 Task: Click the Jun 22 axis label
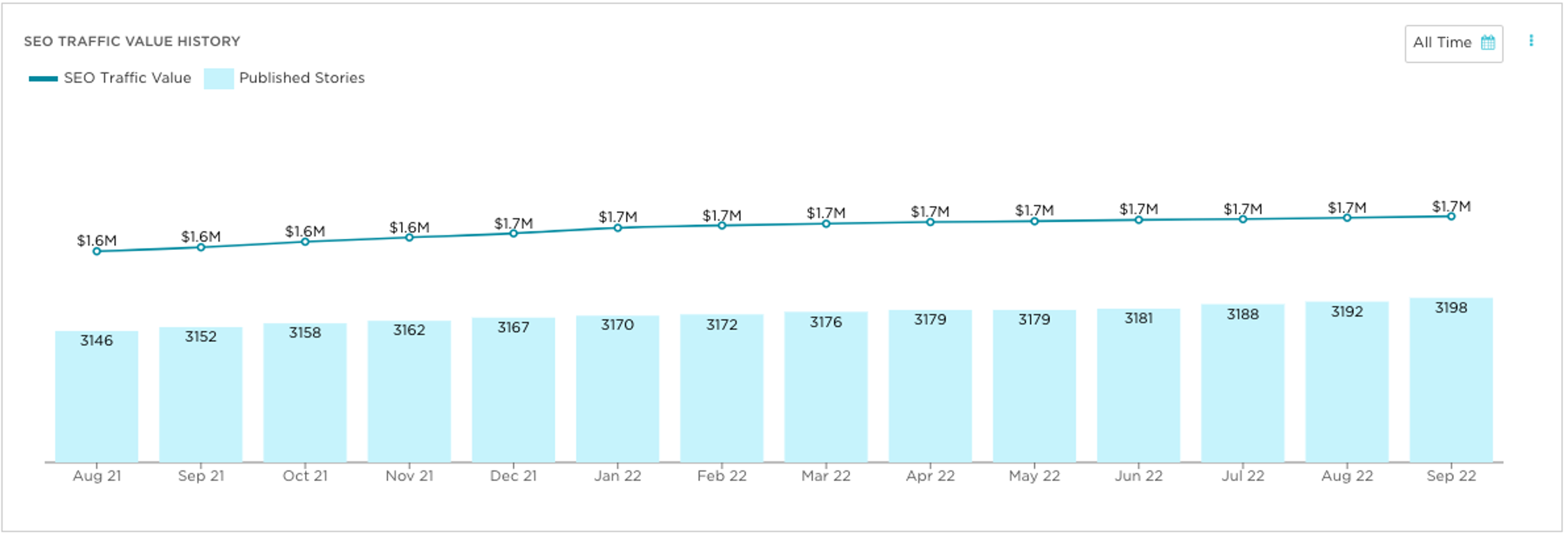tap(1138, 476)
